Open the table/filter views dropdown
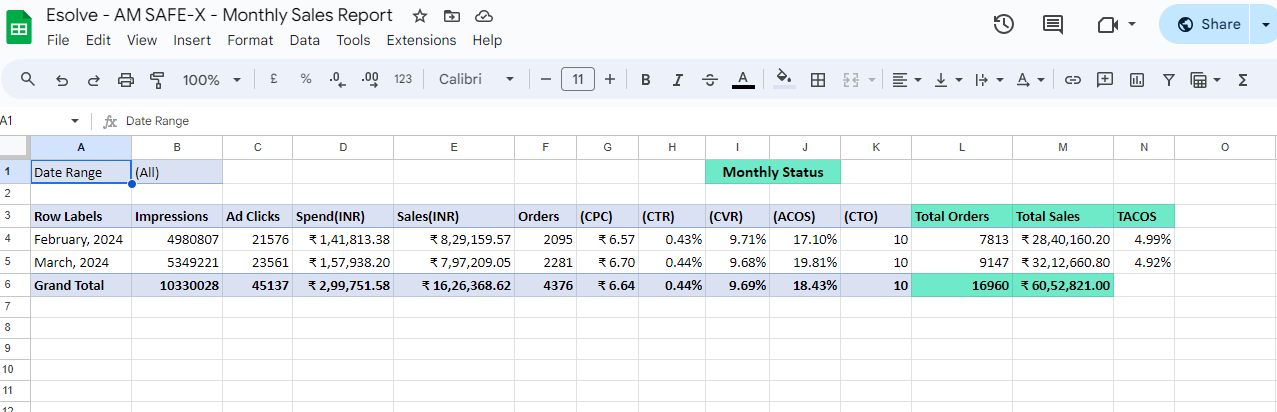 coord(1205,79)
